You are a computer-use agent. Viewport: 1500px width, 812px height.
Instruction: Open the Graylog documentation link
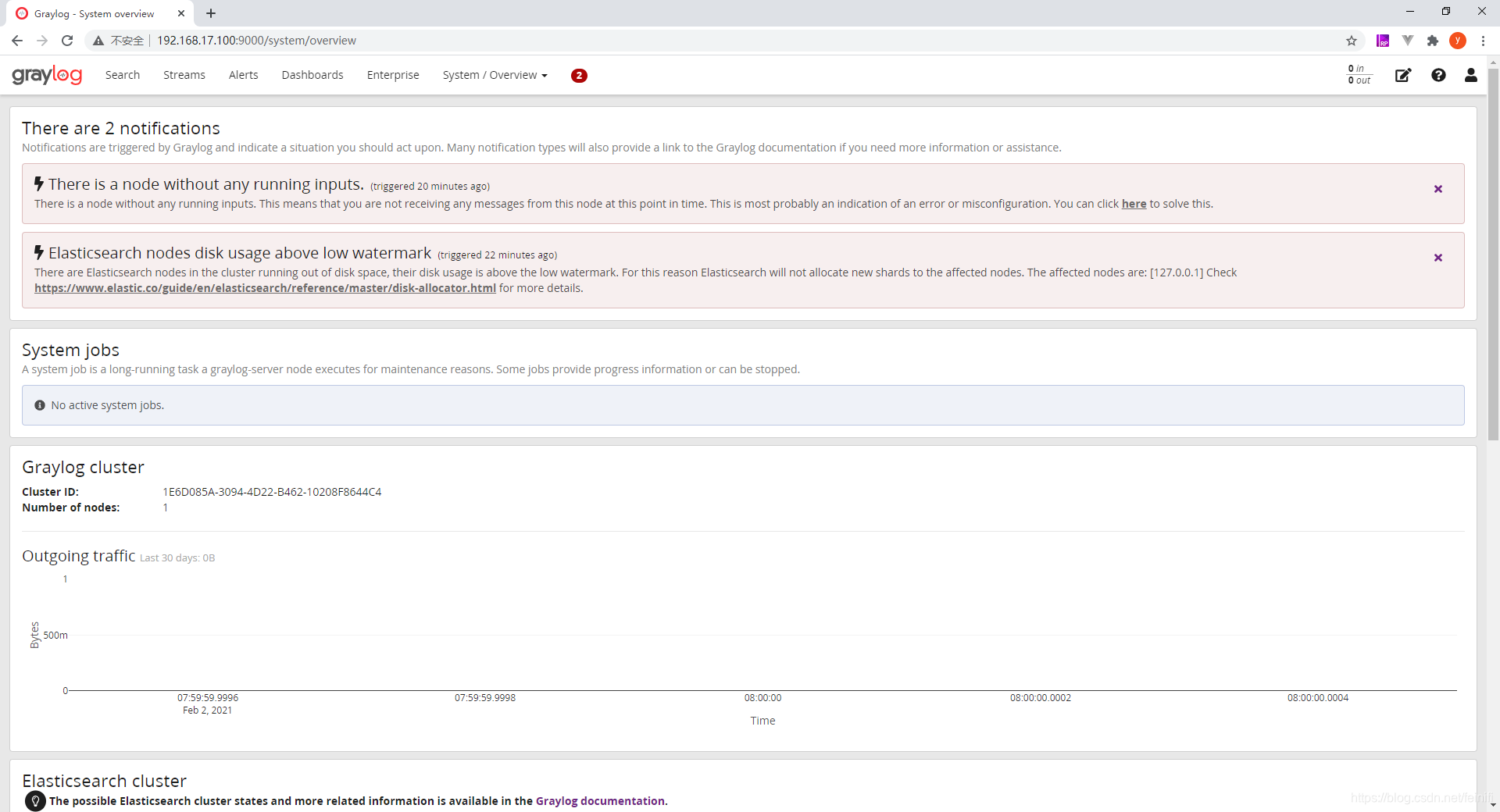coord(601,801)
